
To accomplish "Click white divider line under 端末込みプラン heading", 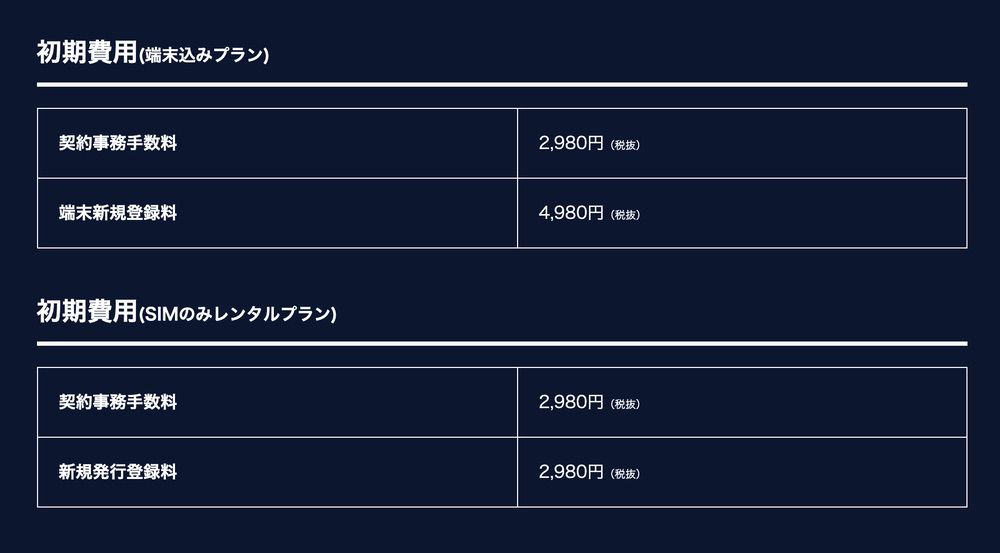I will [x=502, y=85].
